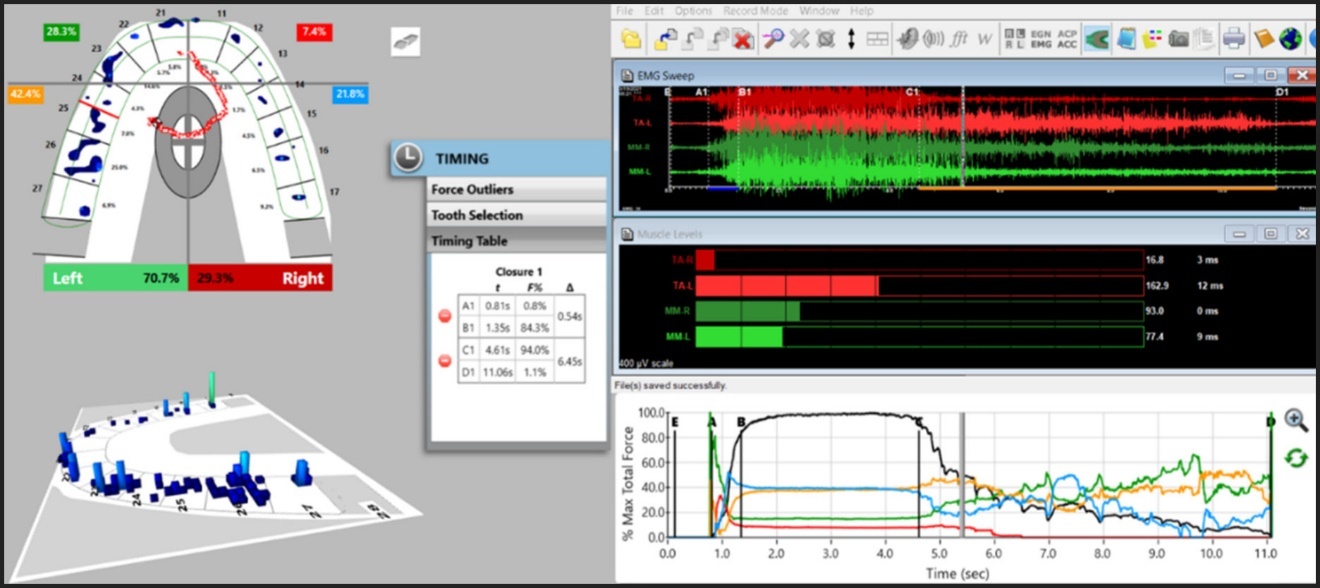1320x588 pixels.
Task: Click the boxed X icon in toolbar
Action: [825, 39]
